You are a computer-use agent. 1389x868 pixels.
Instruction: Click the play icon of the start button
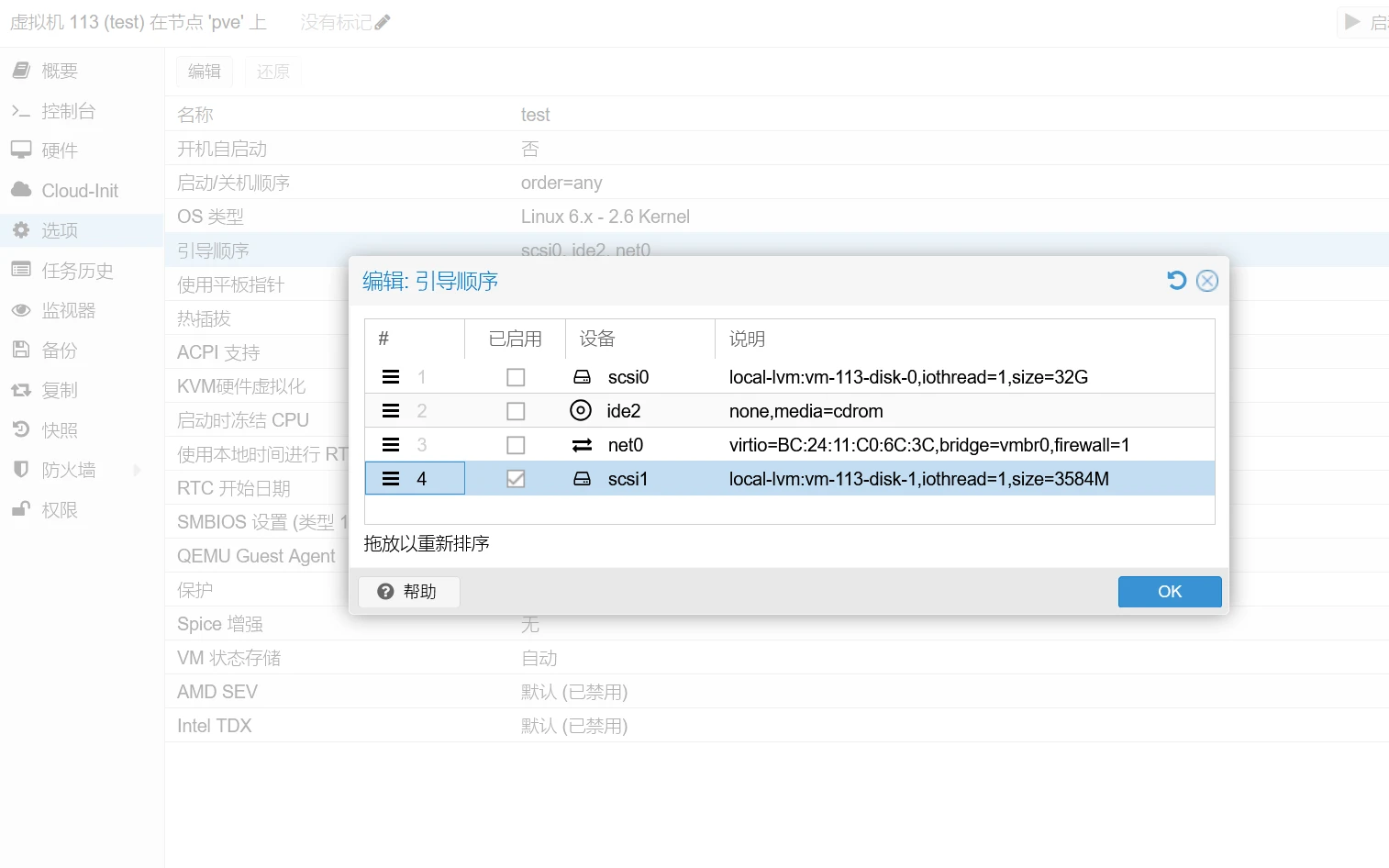click(1352, 22)
